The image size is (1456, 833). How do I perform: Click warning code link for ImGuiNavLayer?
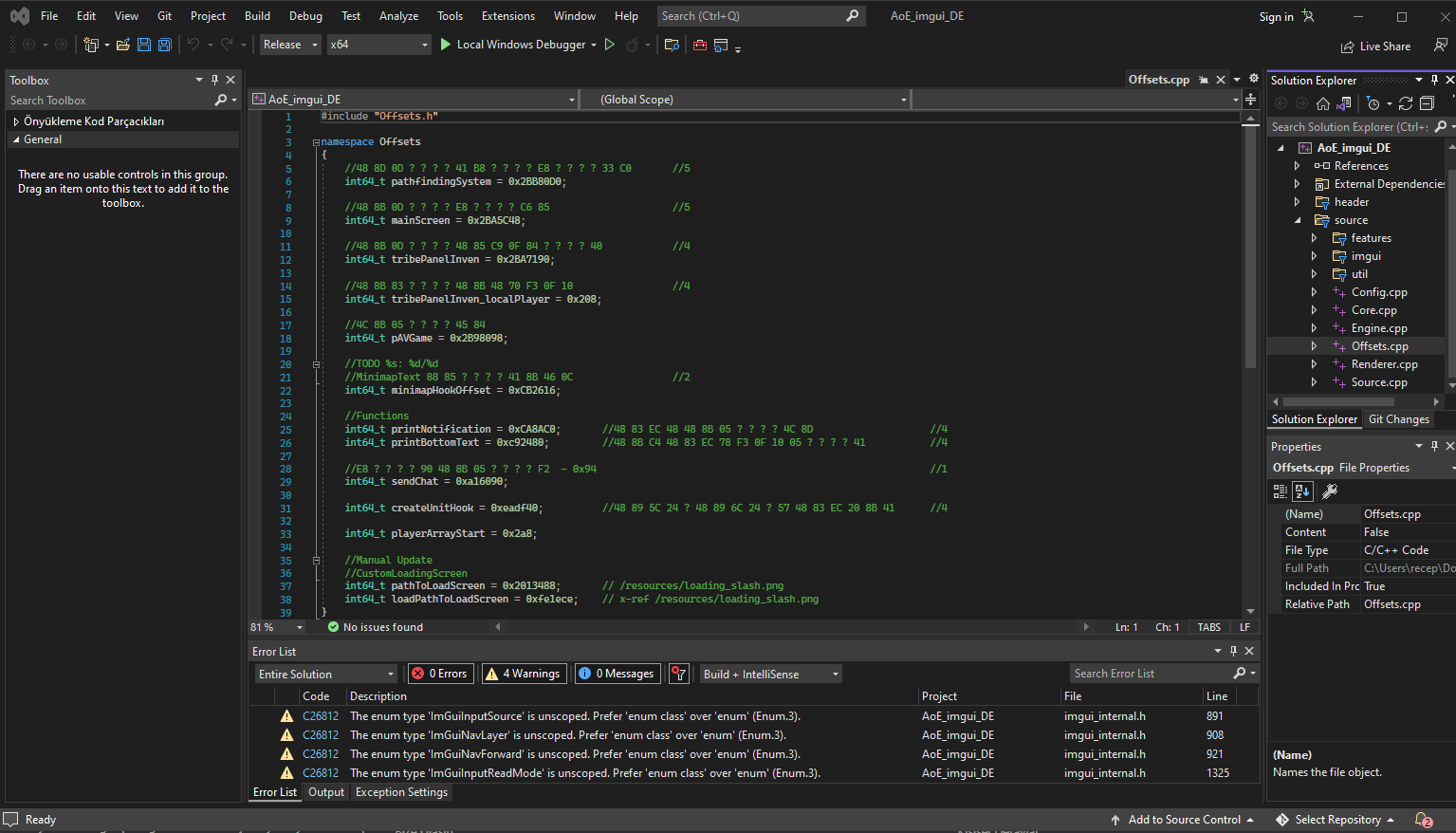click(321, 735)
